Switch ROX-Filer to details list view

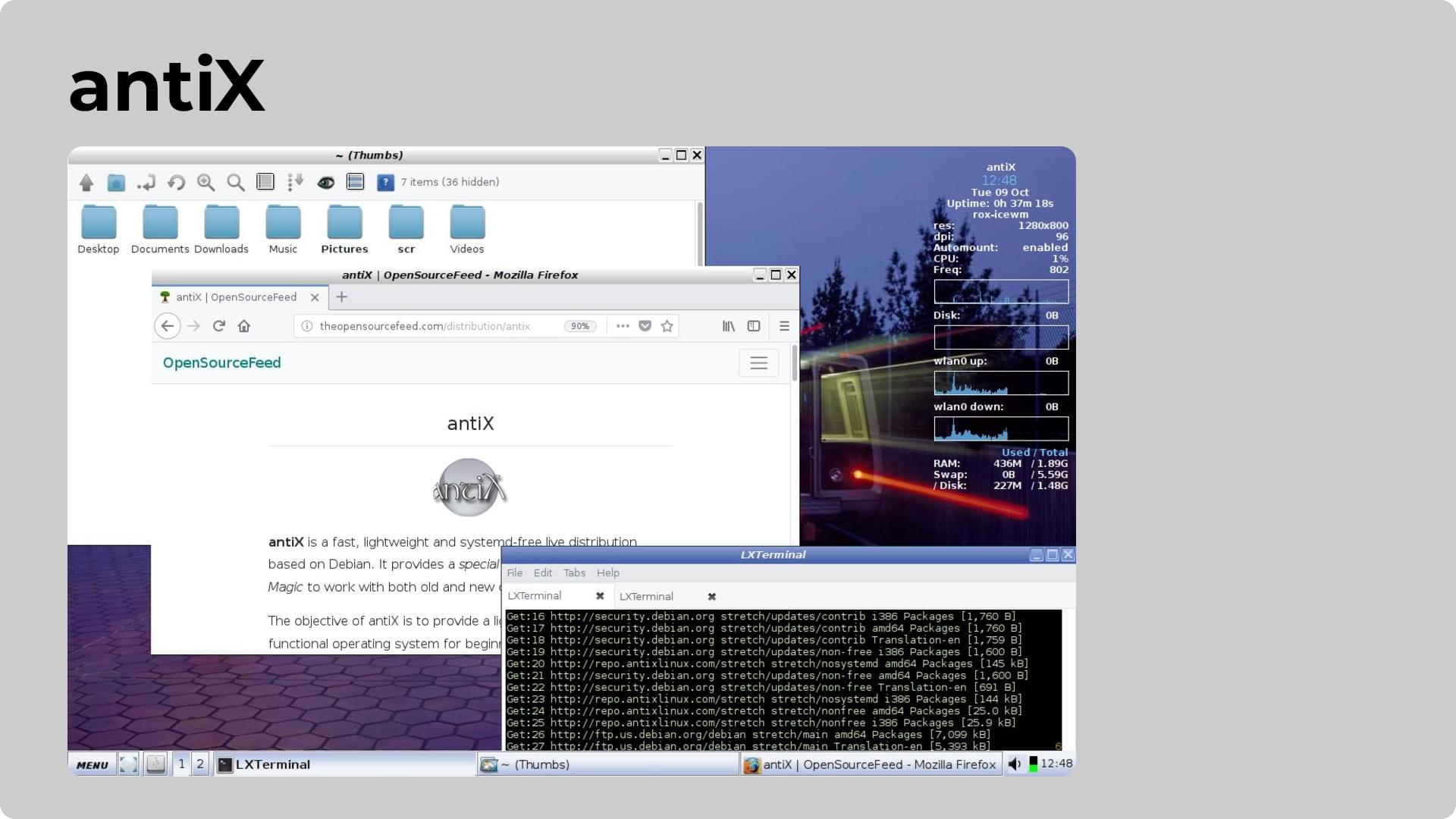pos(265,182)
